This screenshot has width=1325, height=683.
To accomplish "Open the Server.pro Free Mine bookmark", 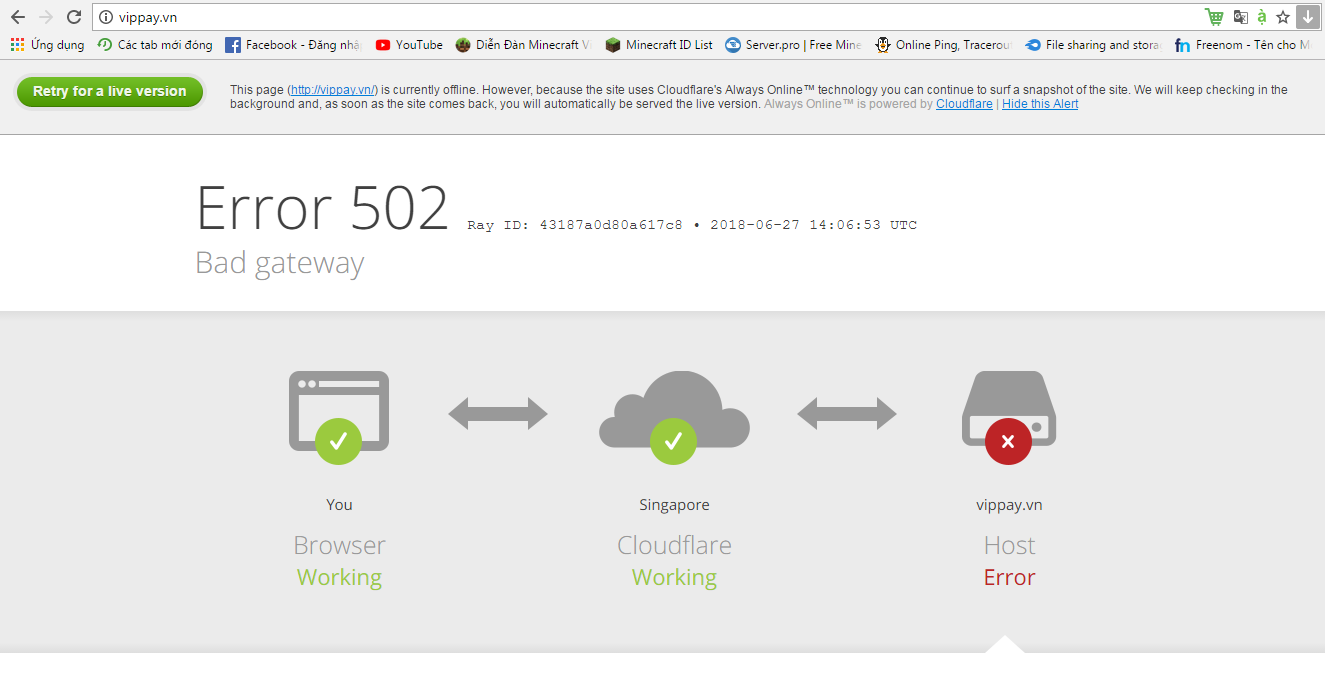I will pos(793,45).
